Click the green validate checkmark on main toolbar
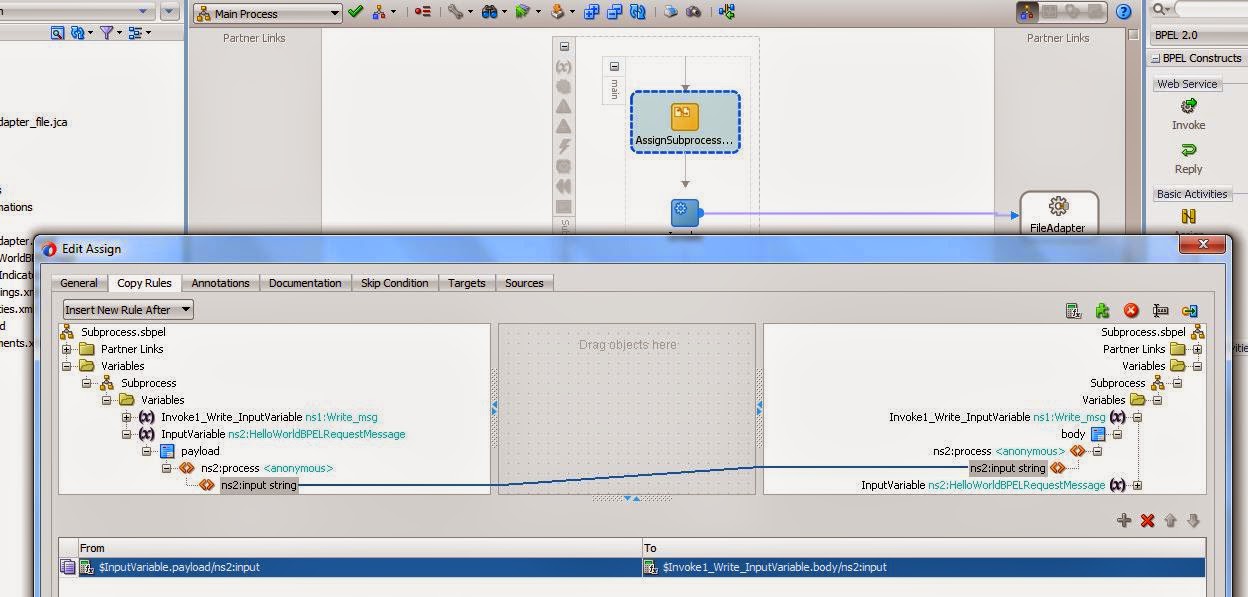 point(355,11)
